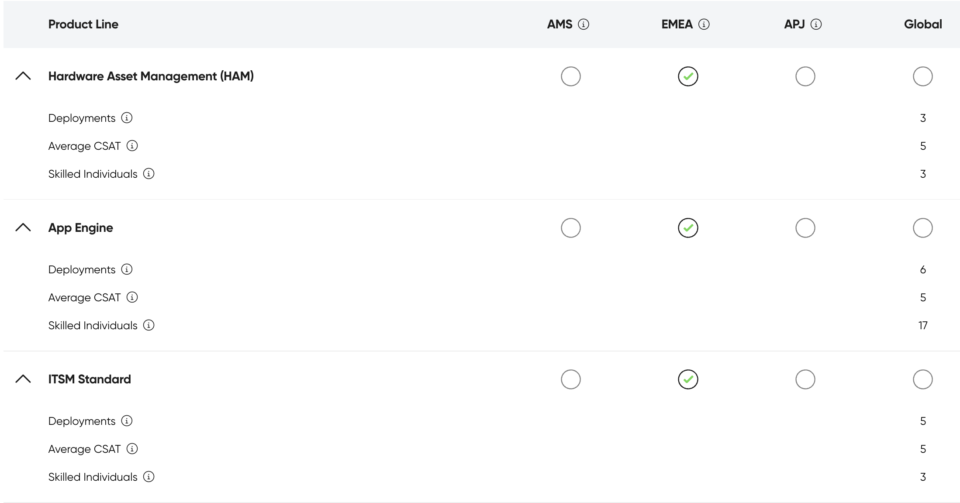The width and height of the screenshot is (960, 503).
Task: Click the info icon next to APJ
Action: point(816,24)
